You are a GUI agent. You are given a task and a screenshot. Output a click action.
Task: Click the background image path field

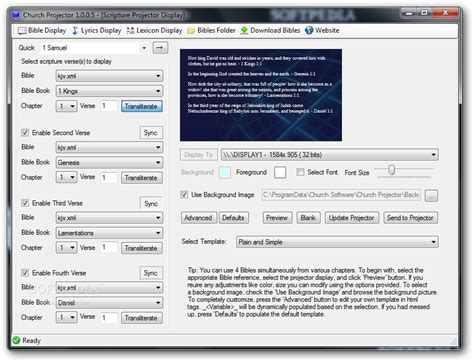point(341,195)
